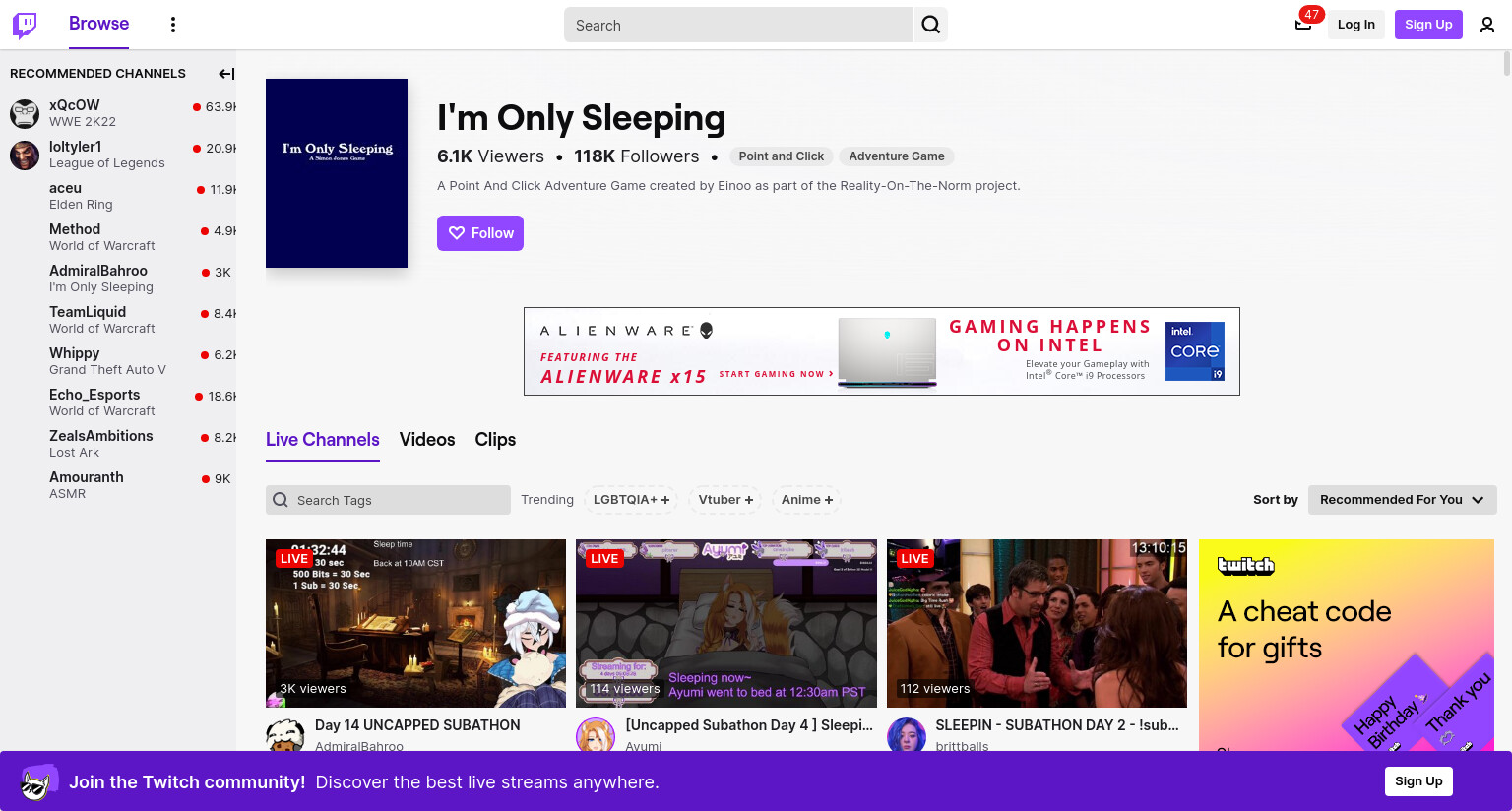Image resolution: width=1512 pixels, height=811 pixels.
Task: Click xQcOW channel avatar
Action: 25,113
